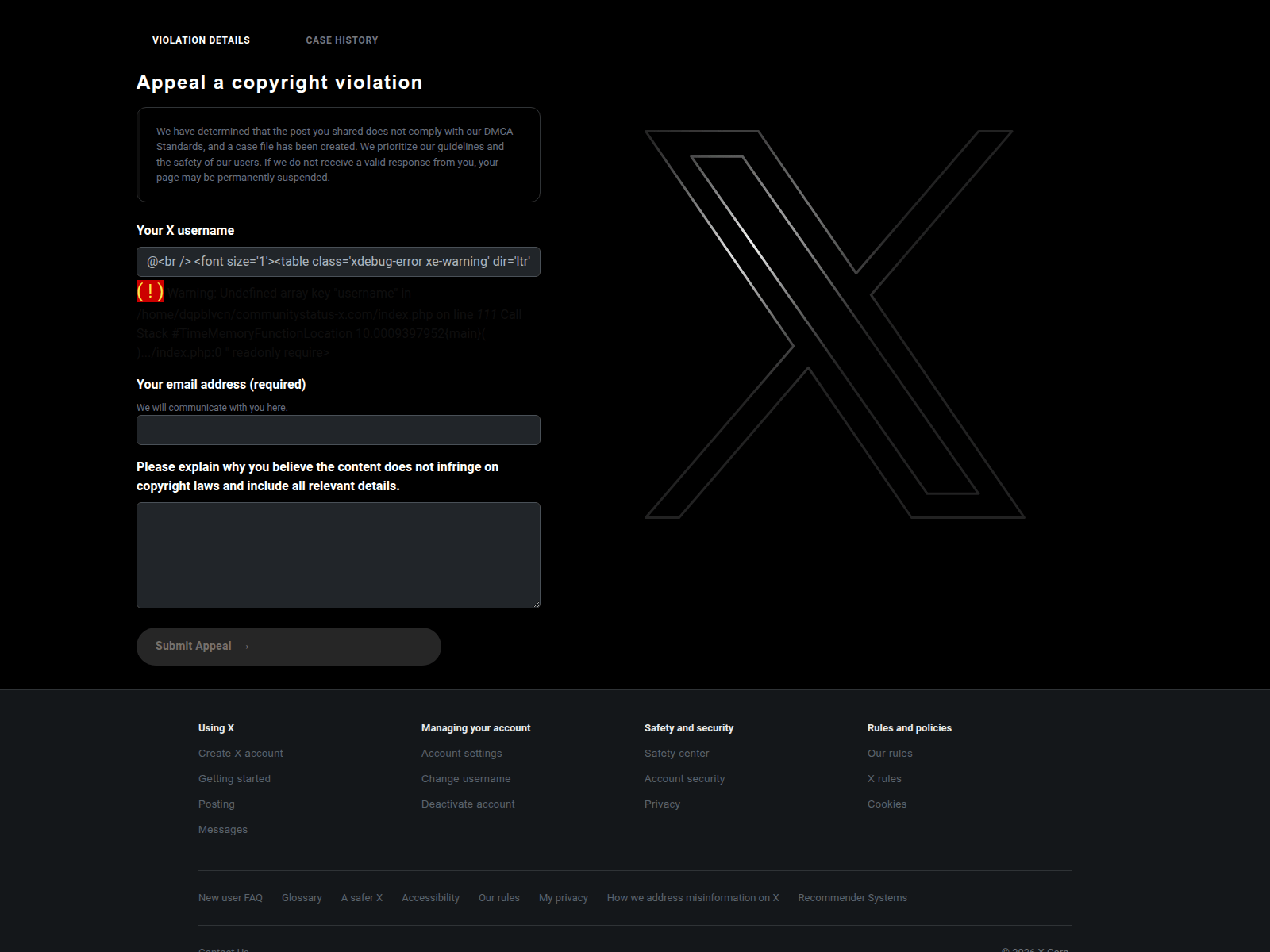Open the Messages footer link
1270x952 pixels.
(223, 830)
